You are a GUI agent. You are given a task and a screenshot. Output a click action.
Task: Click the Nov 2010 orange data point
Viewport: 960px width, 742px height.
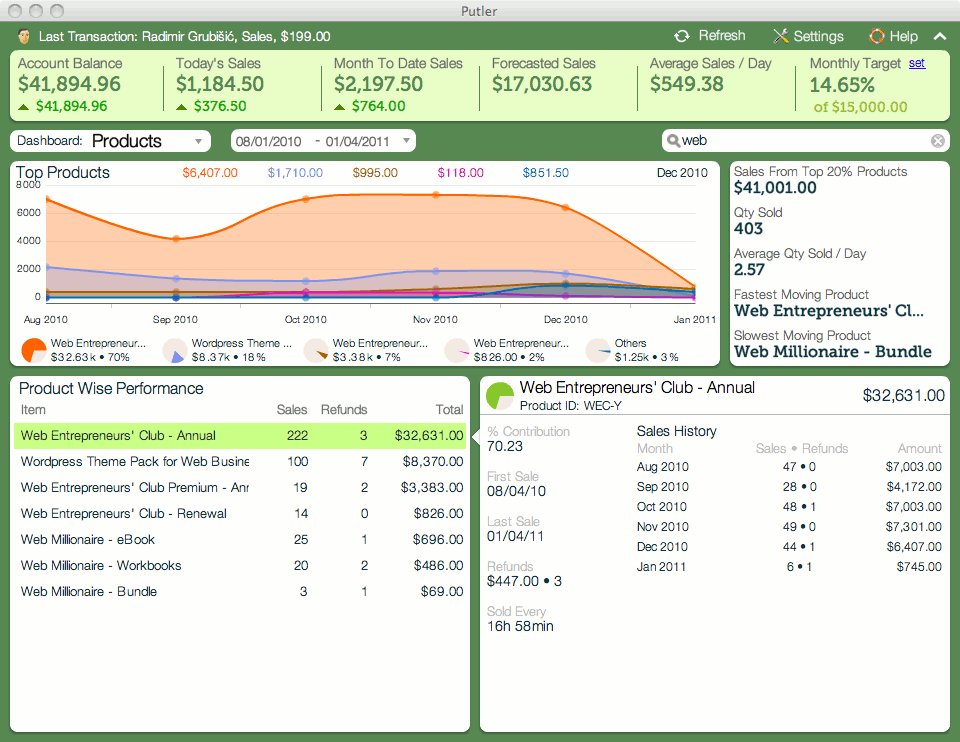click(x=436, y=195)
